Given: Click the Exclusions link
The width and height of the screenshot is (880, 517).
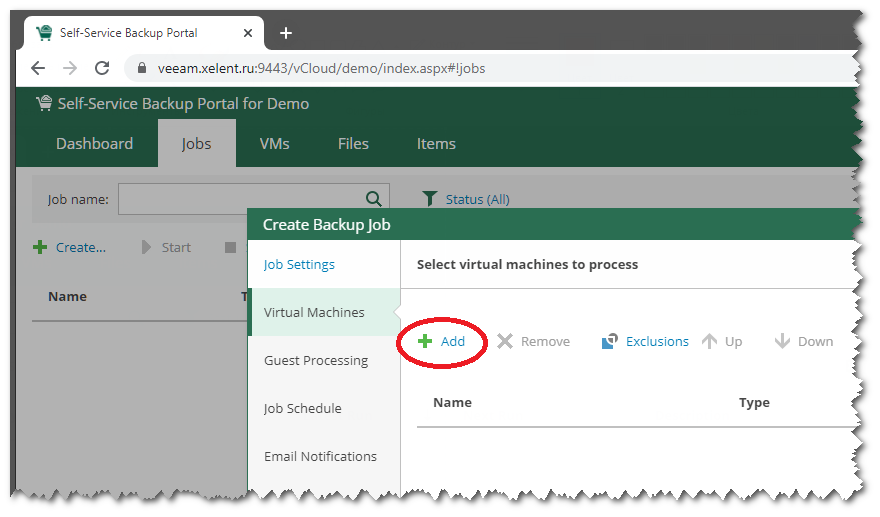Looking at the screenshot, I should (657, 341).
